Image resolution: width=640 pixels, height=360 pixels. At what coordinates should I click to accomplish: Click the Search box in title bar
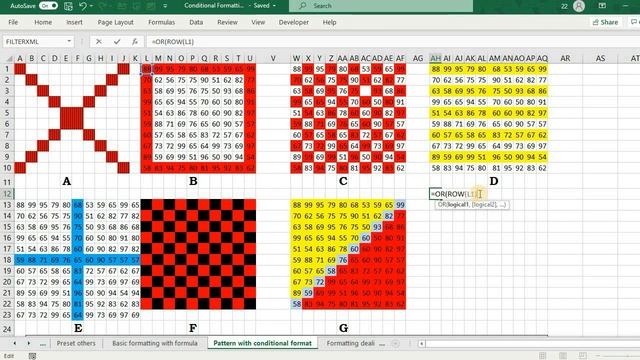point(381,6)
